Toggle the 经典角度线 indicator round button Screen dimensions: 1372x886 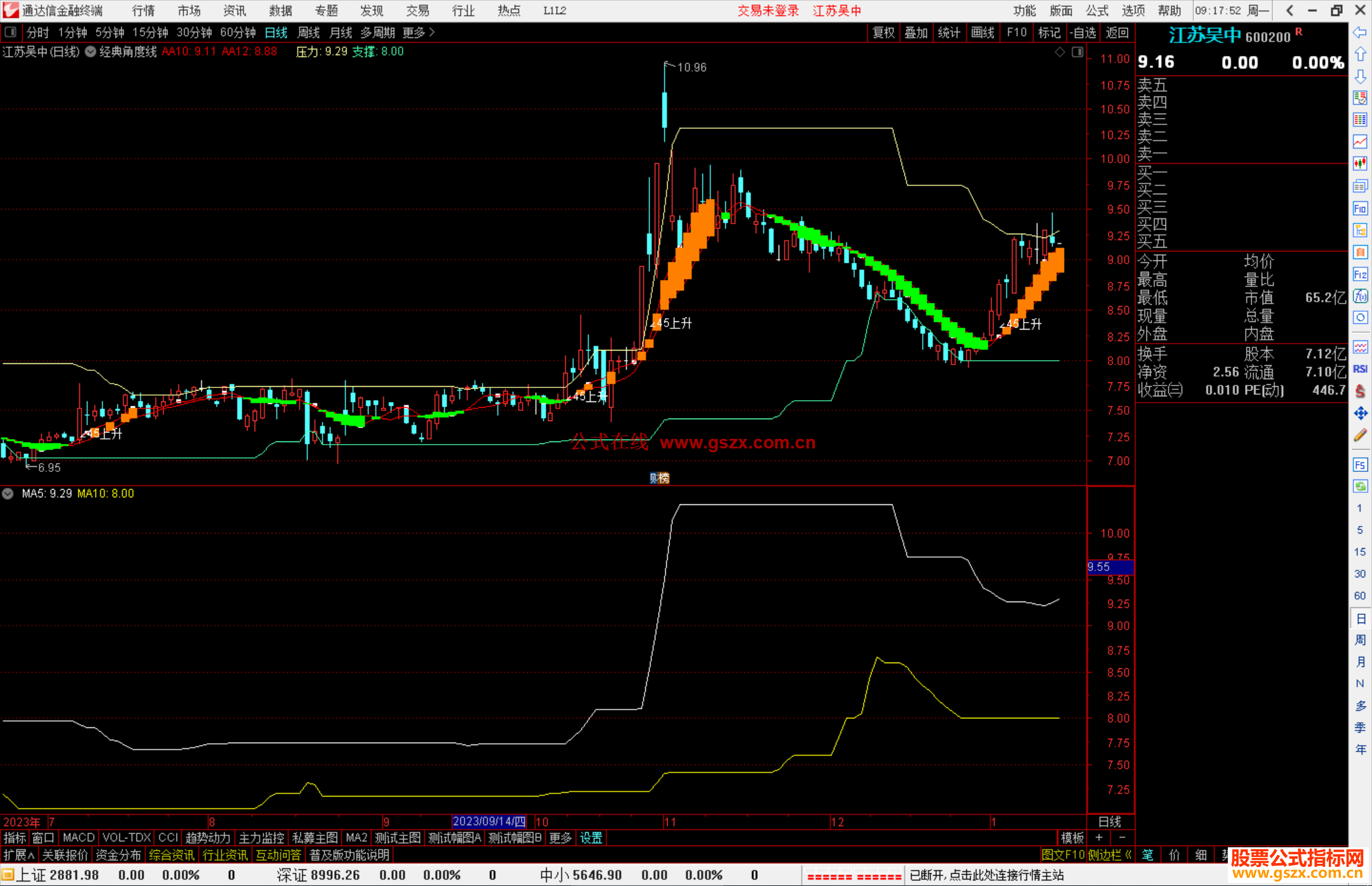coord(91,52)
